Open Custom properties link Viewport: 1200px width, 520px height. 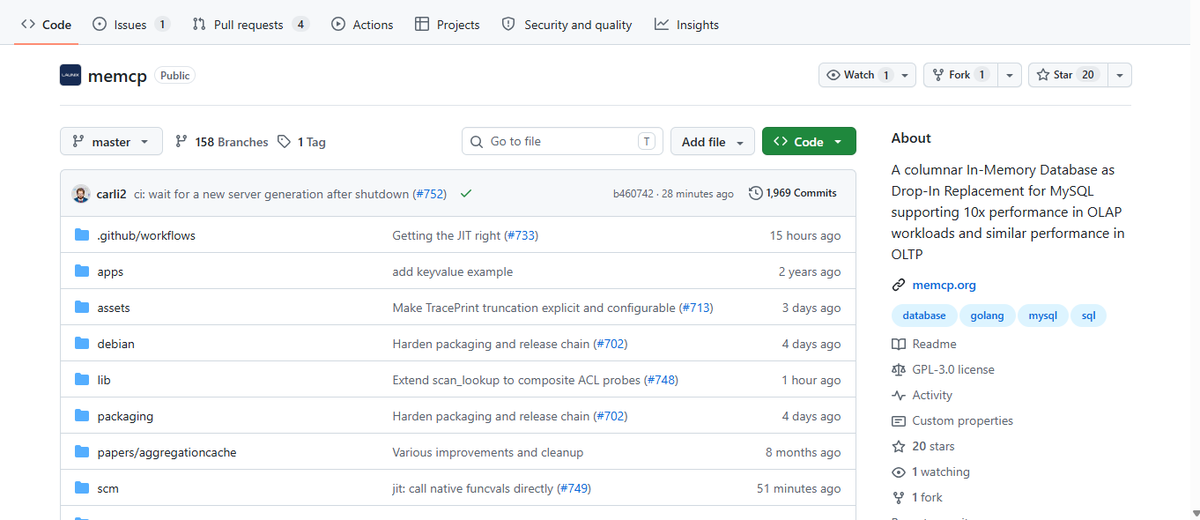tap(952, 421)
